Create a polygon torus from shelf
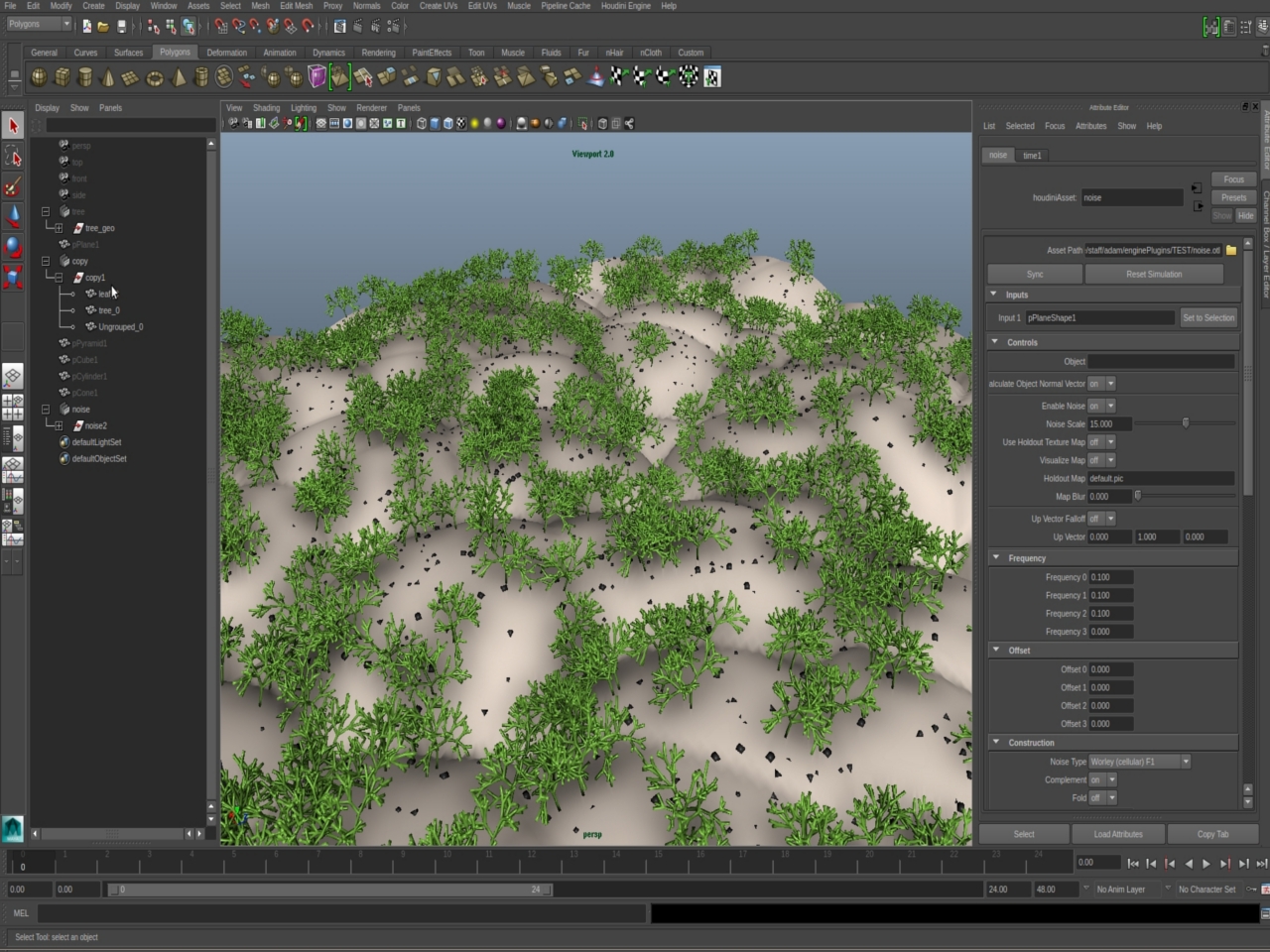This screenshot has width=1270, height=952. tap(155, 77)
